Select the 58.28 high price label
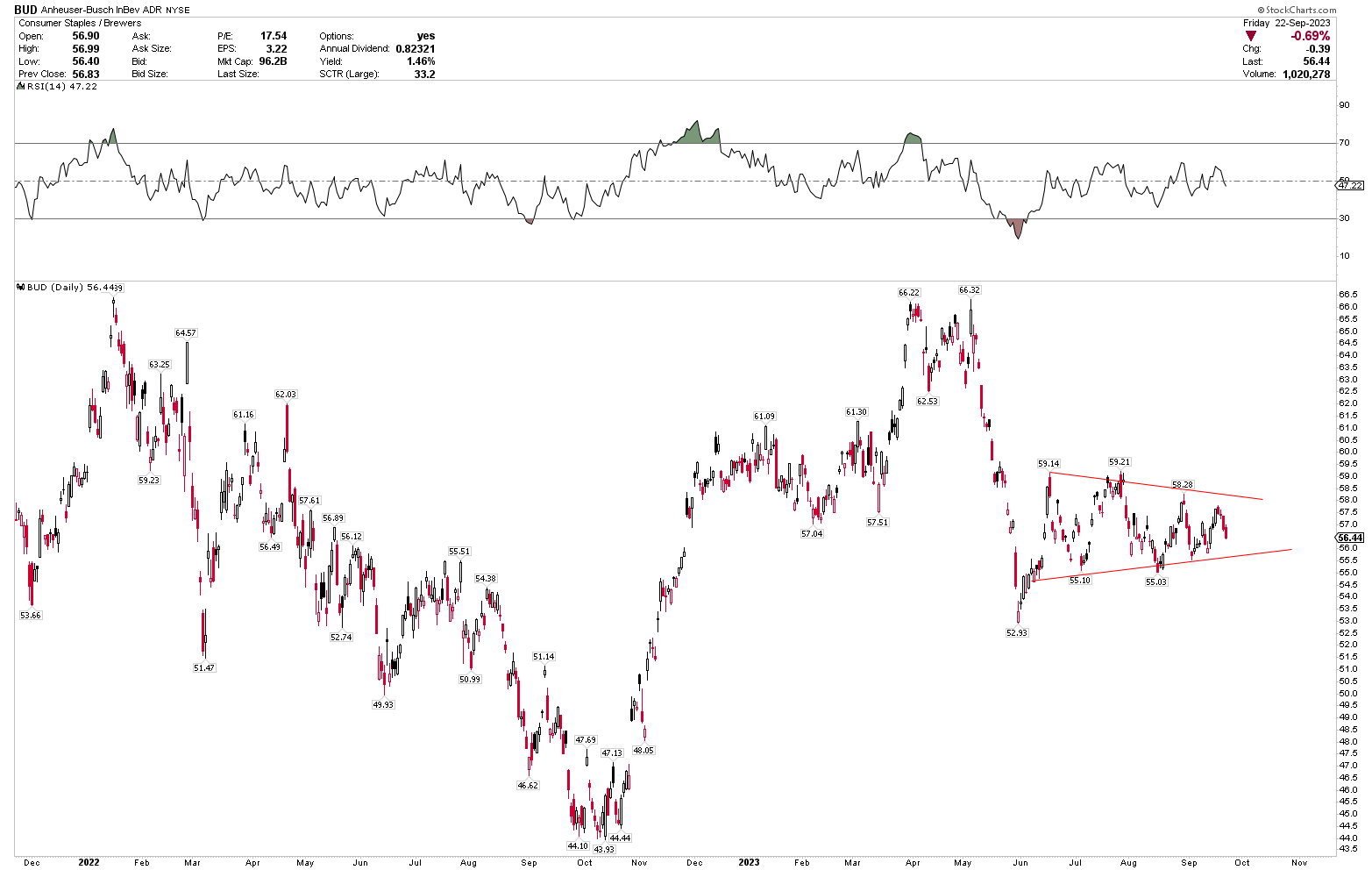The height and width of the screenshot is (870, 1372). (x=1183, y=484)
